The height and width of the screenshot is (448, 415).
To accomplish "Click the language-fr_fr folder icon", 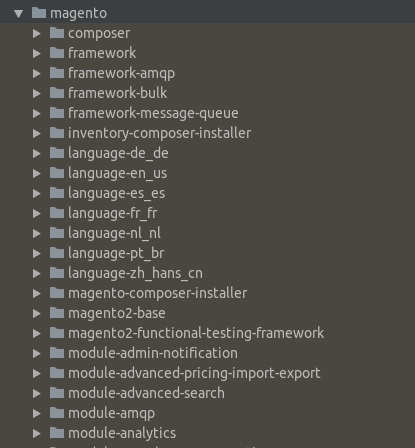I will click(x=57, y=213).
